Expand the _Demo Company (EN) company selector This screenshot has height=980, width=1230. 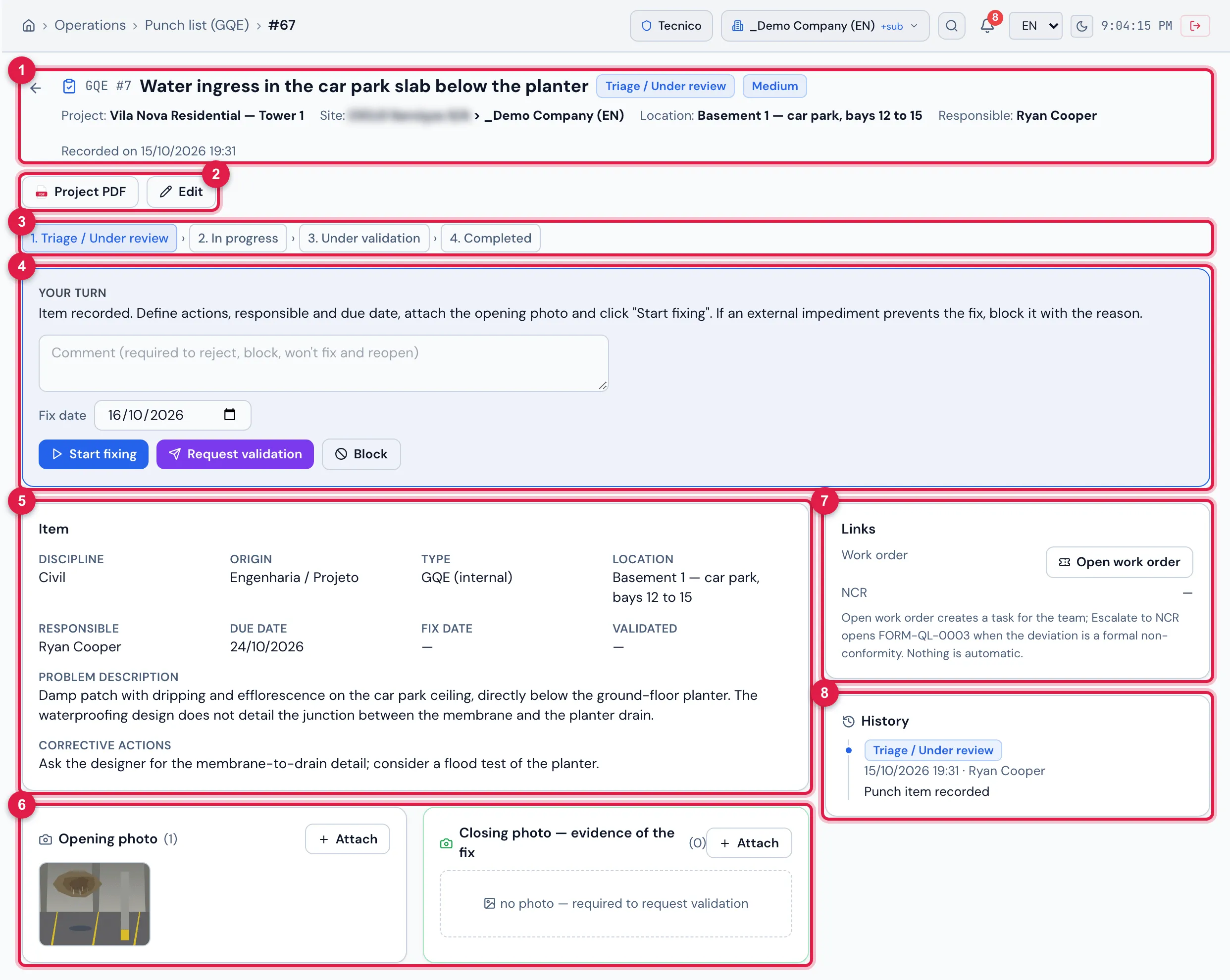824,26
